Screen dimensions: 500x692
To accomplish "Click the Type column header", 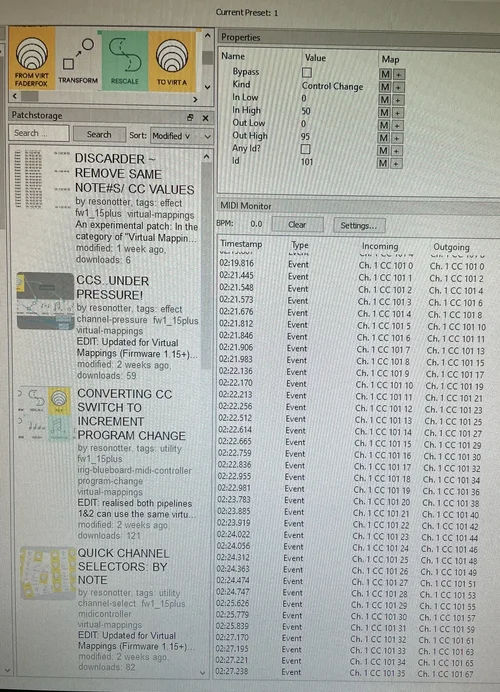I will click(300, 245).
